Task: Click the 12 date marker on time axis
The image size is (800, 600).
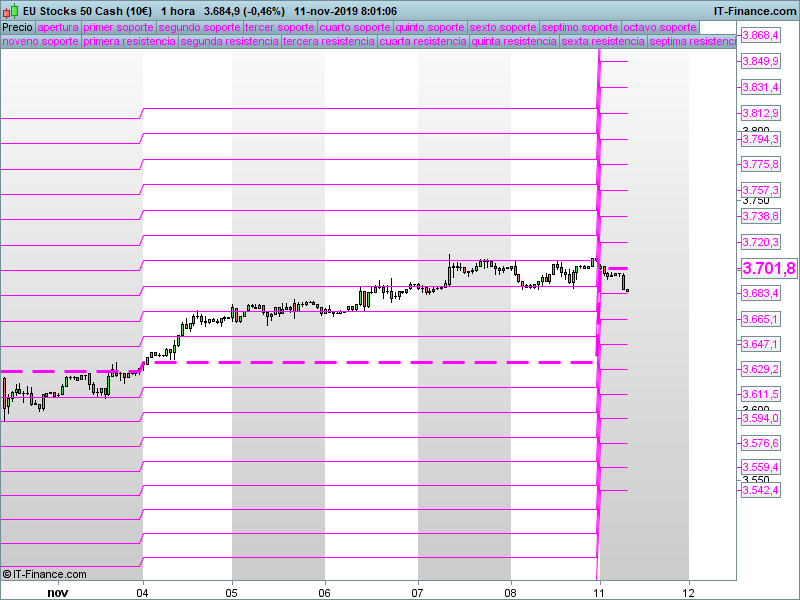Action: (x=689, y=593)
